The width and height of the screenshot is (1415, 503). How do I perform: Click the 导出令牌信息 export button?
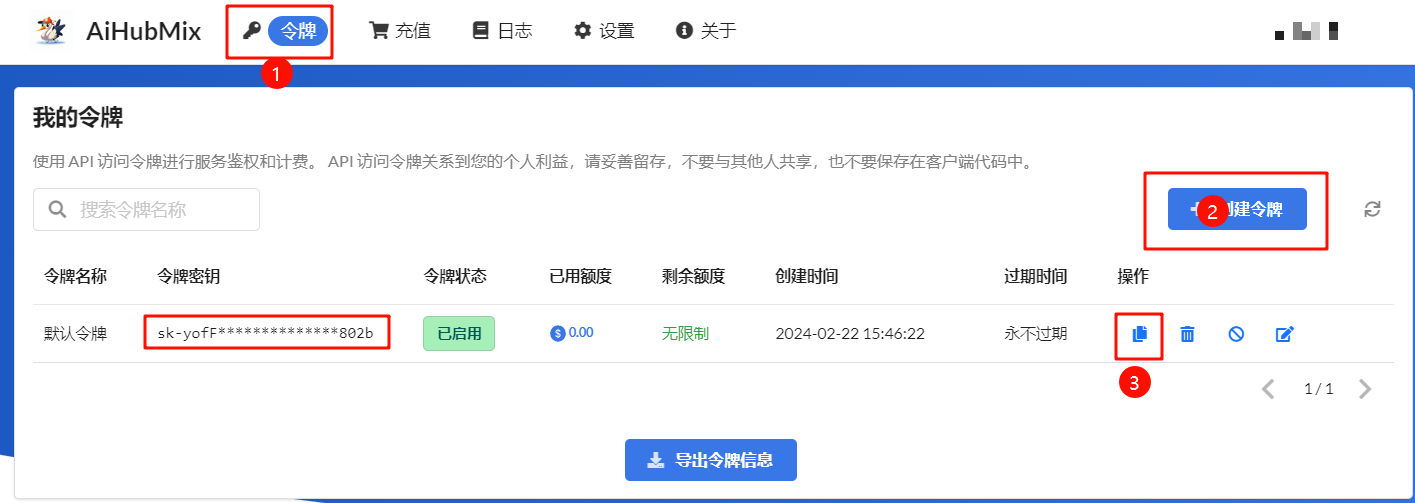(710, 460)
